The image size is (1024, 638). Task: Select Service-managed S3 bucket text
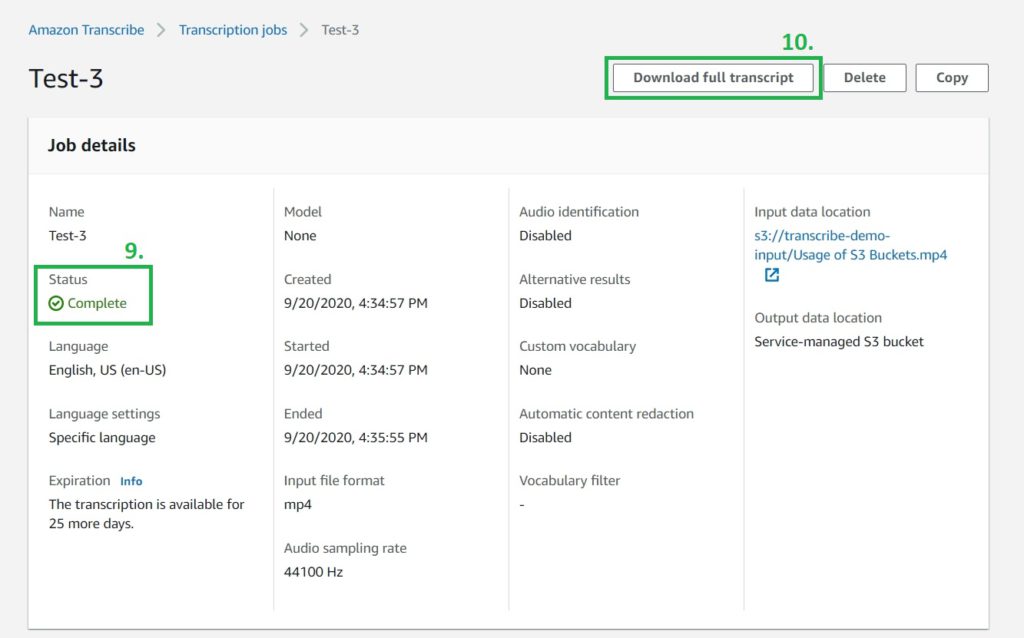pyautogui.click(x=839, y=342)
